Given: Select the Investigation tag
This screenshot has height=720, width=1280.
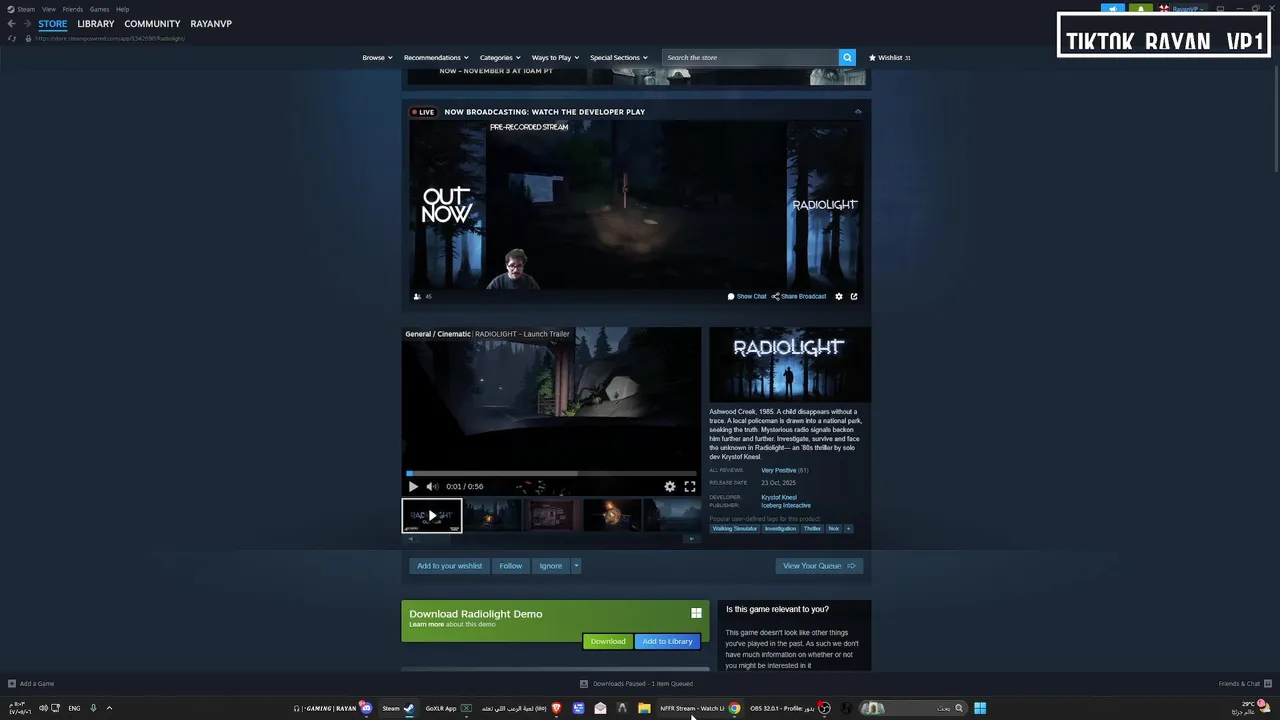Looking at the screenshot, I should (x=780, y=528).
